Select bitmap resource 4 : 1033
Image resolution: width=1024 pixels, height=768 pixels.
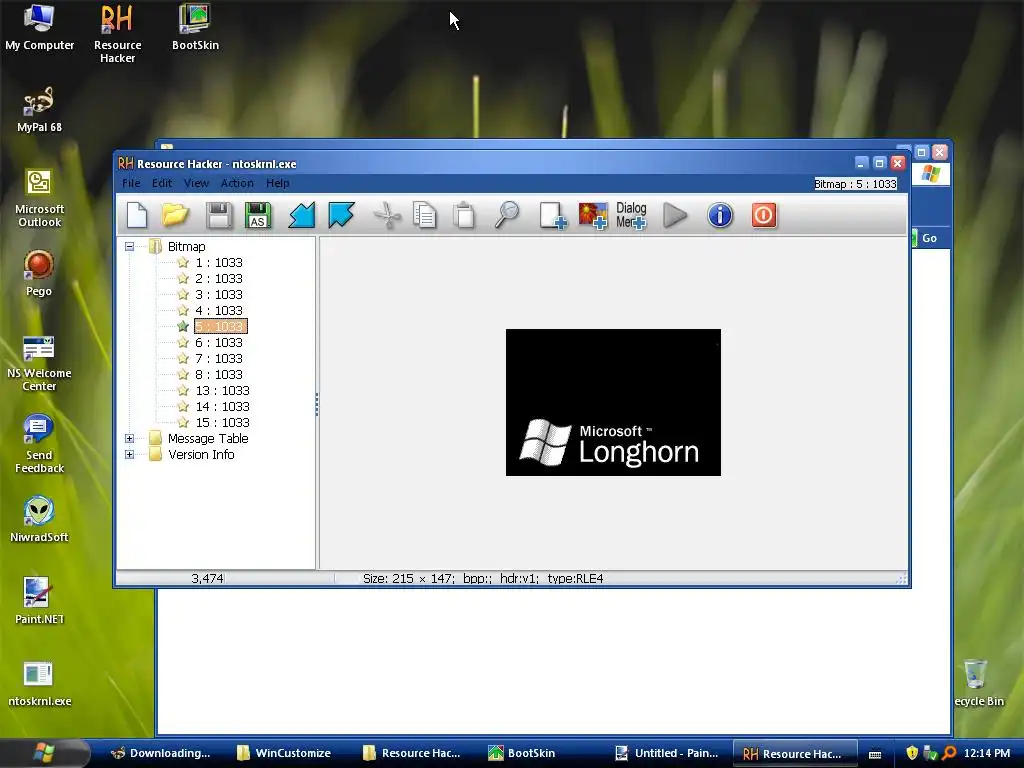219,311
